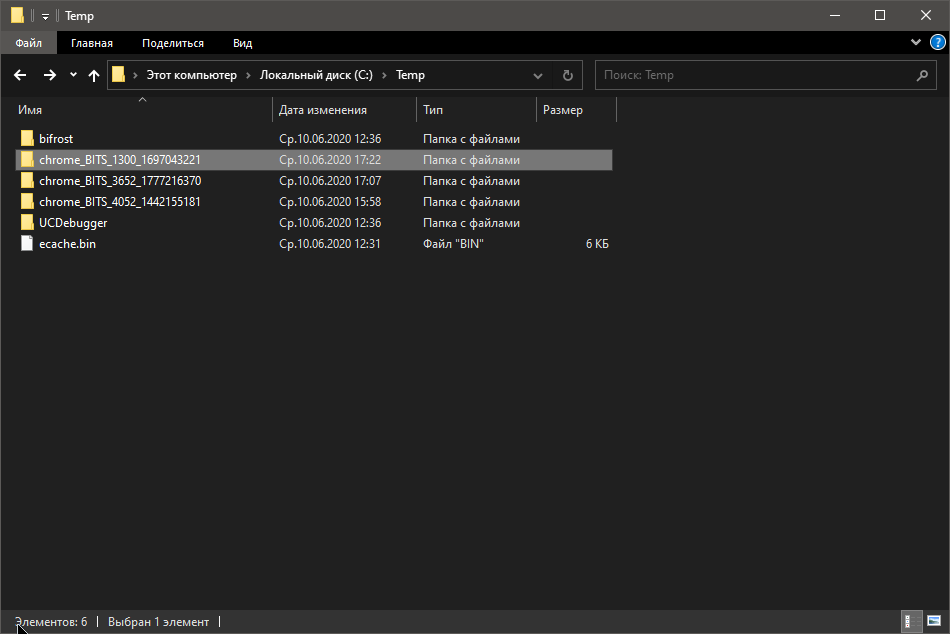Image resolution: width=950 pixels, height=634 pixels.
Task: Select the bifrost folder icon
Action: click(27, 138)
